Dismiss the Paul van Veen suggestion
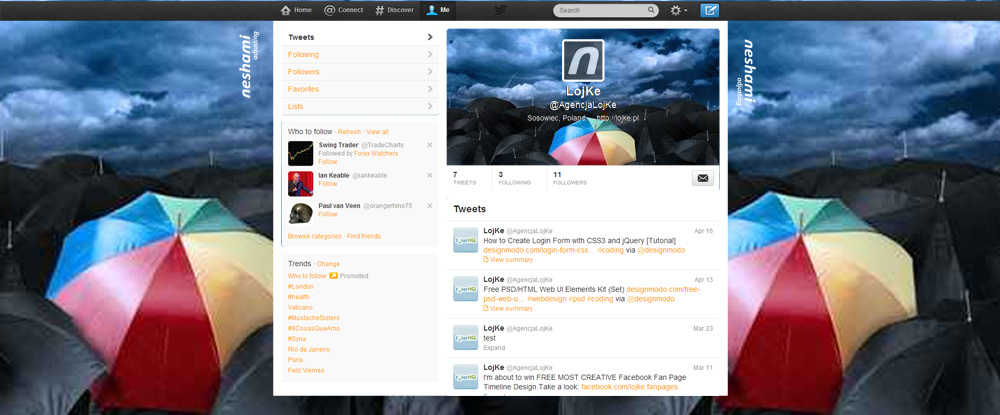Screen dimensions: 1000x415 430,206
